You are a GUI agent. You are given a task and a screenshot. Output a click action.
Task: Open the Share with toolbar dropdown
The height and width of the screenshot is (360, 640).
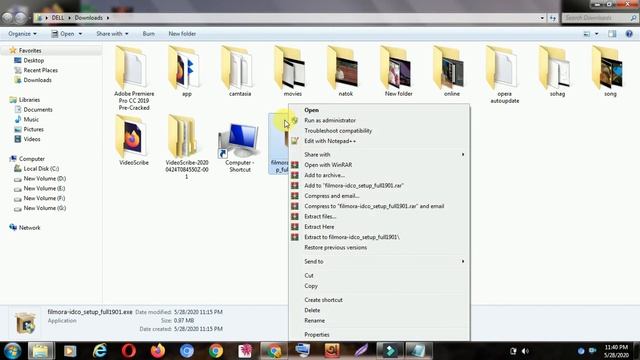(112, 33)
